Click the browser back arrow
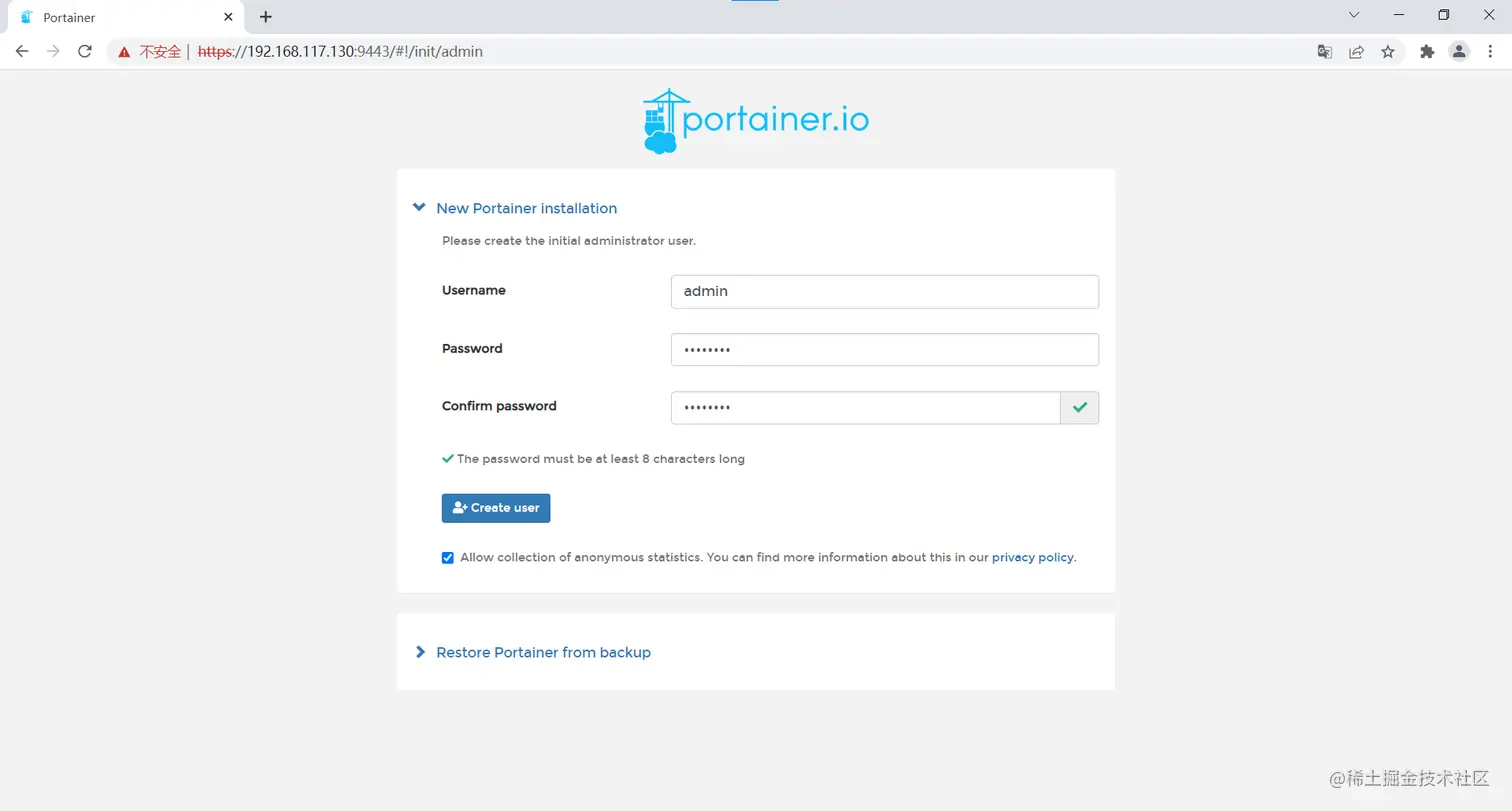The width and height of the screenshot is (1512, 811). [x=22, y=51]
